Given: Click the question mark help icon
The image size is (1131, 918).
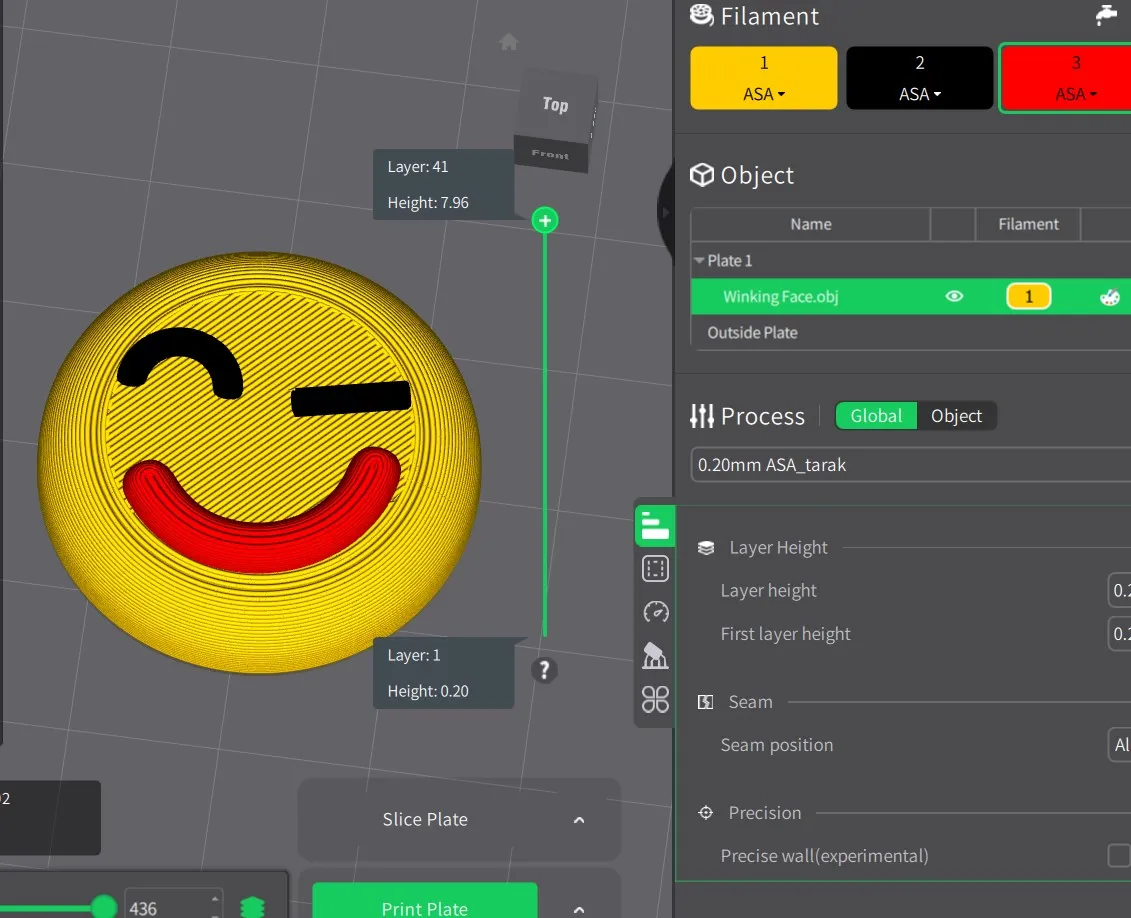Looking at the screenshot, I should [544, 670].
